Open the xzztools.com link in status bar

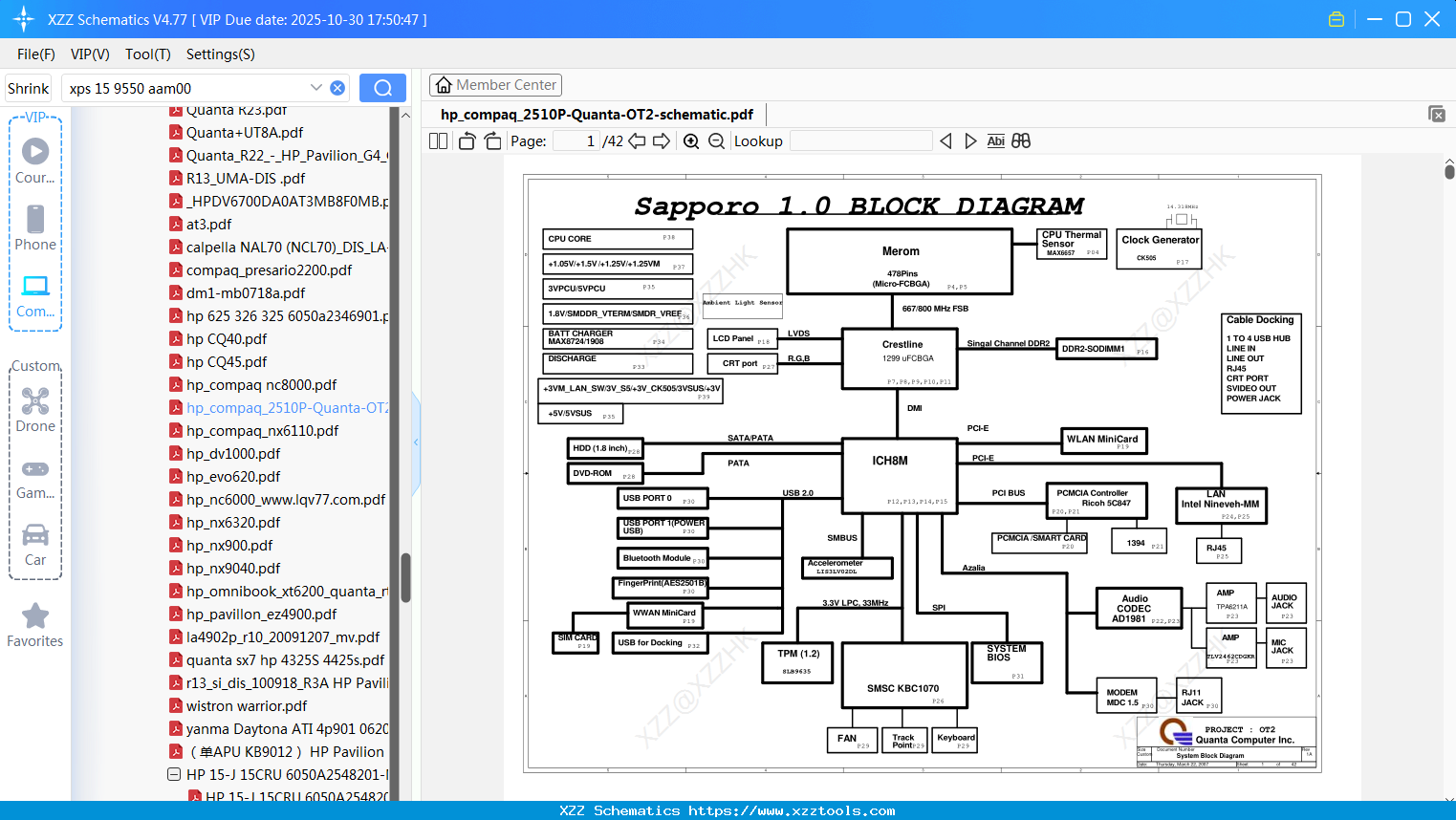[792, 810]
